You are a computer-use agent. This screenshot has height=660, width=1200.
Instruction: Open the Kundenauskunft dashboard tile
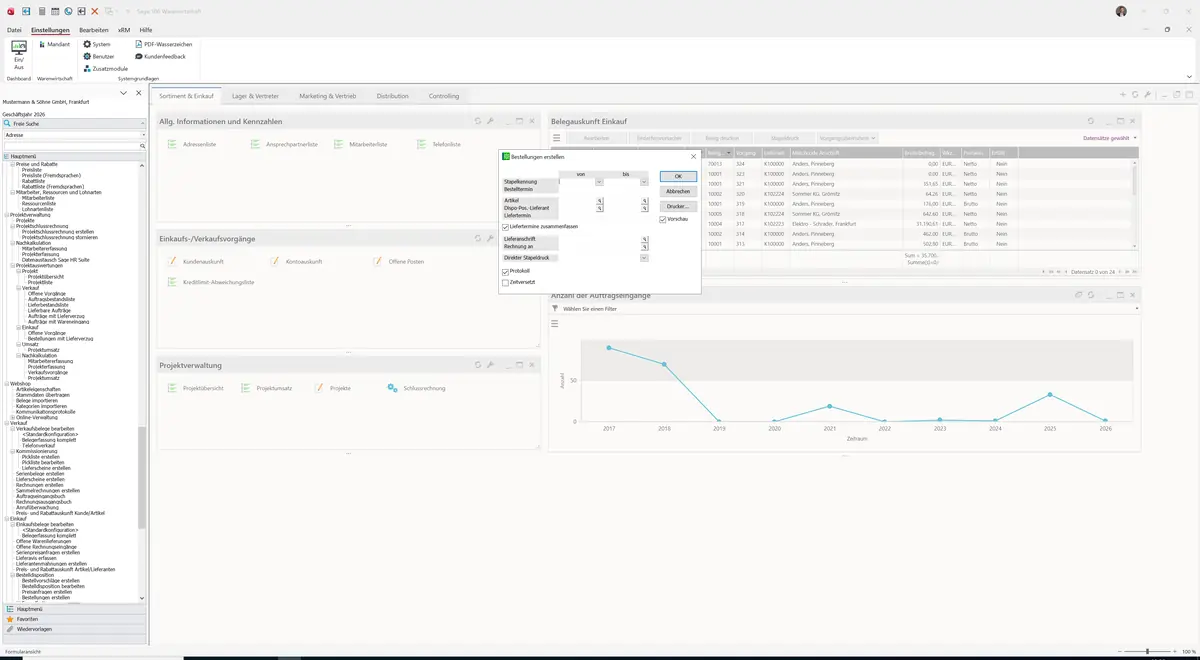[195, 262]
